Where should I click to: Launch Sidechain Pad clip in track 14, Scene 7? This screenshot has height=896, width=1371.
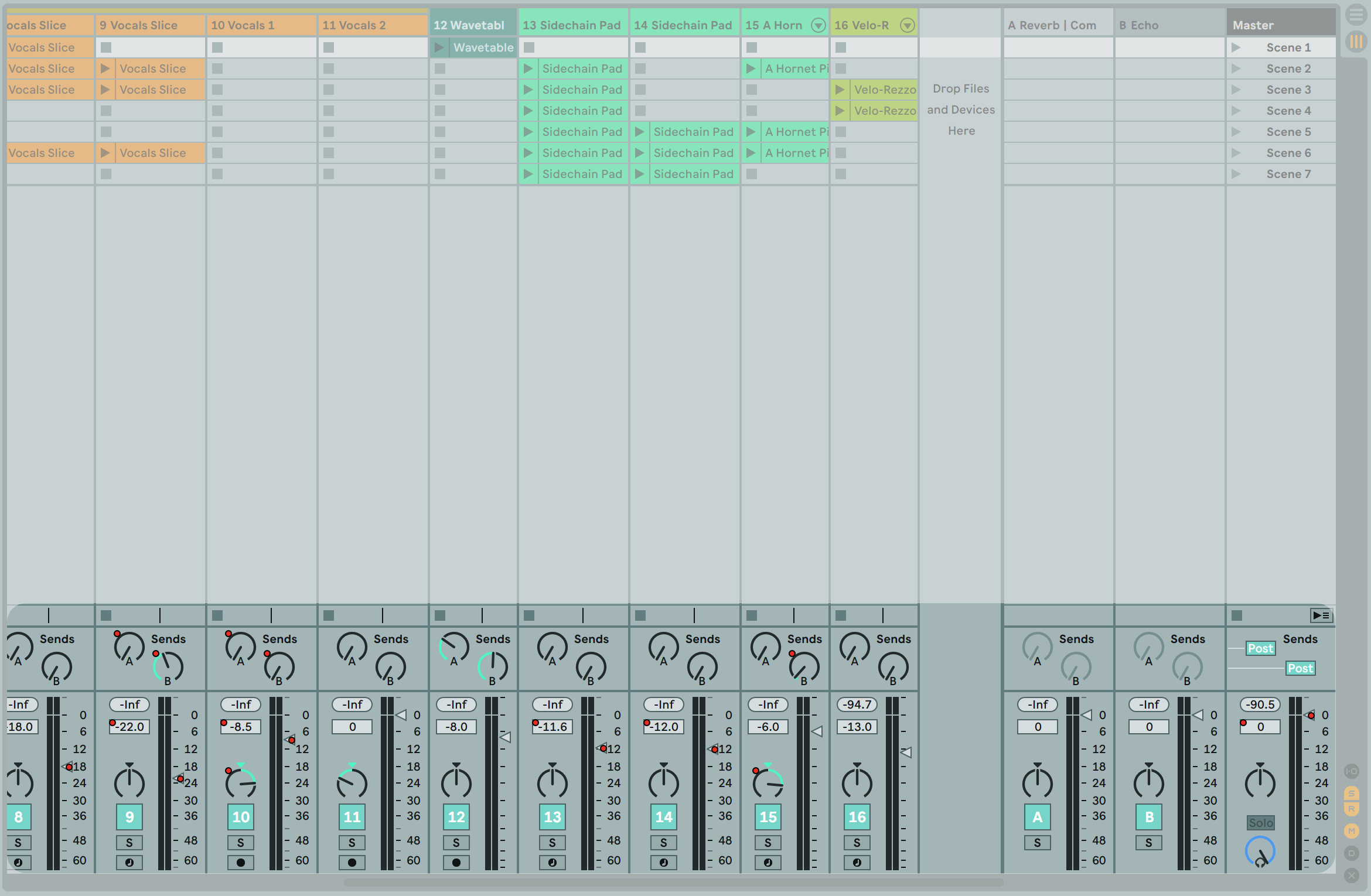click(639, 174)
